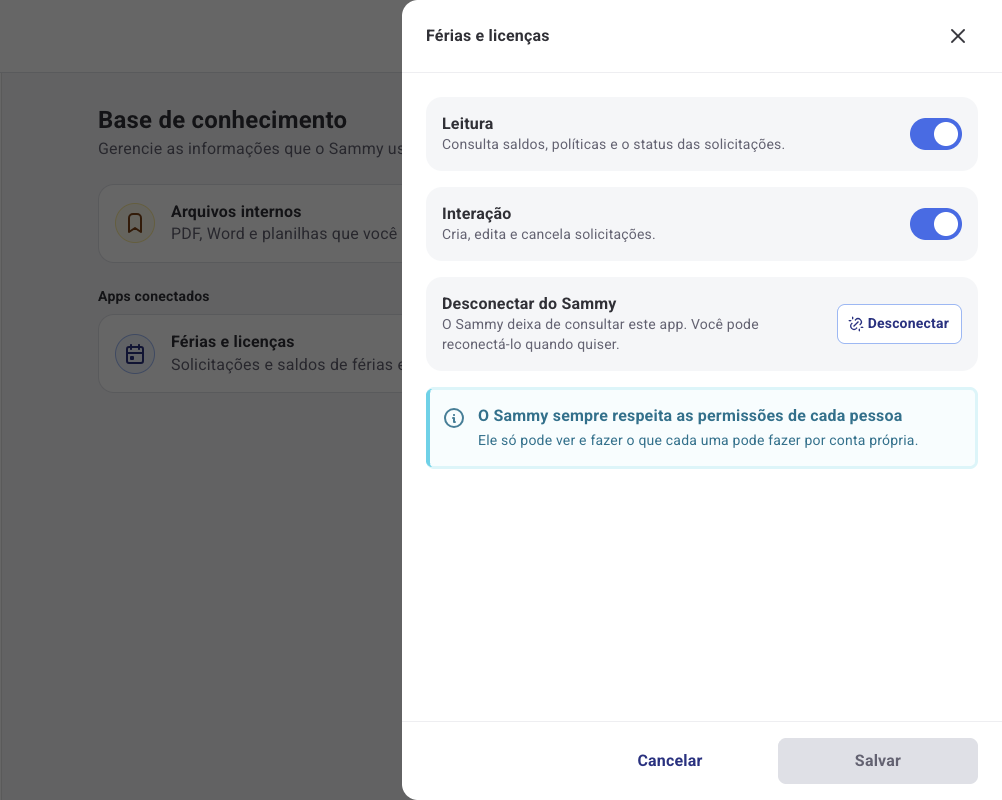Close the Férias e licenças panel
Screen dimensions: 1002x800
957,36
